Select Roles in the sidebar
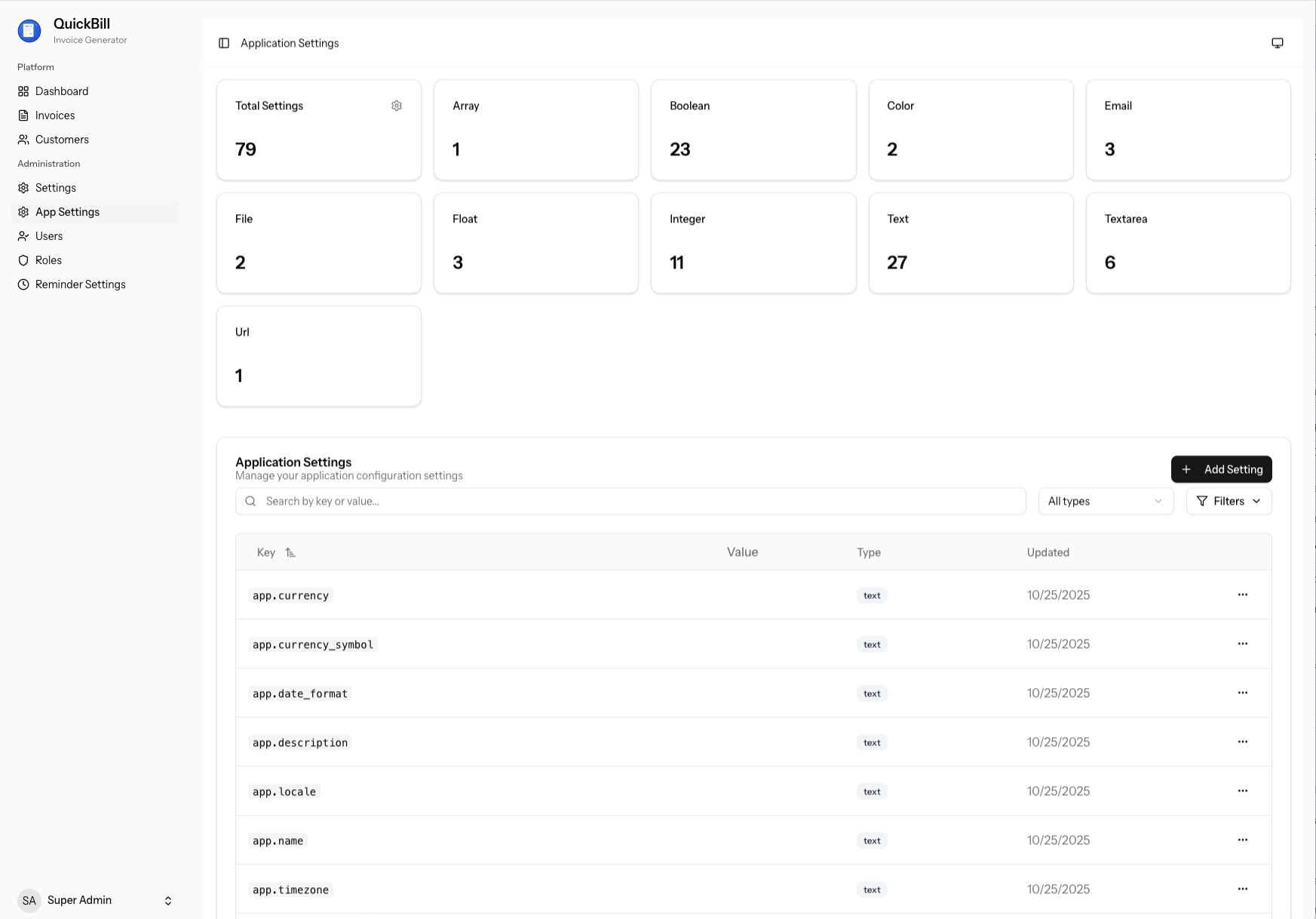 (48, 260)
